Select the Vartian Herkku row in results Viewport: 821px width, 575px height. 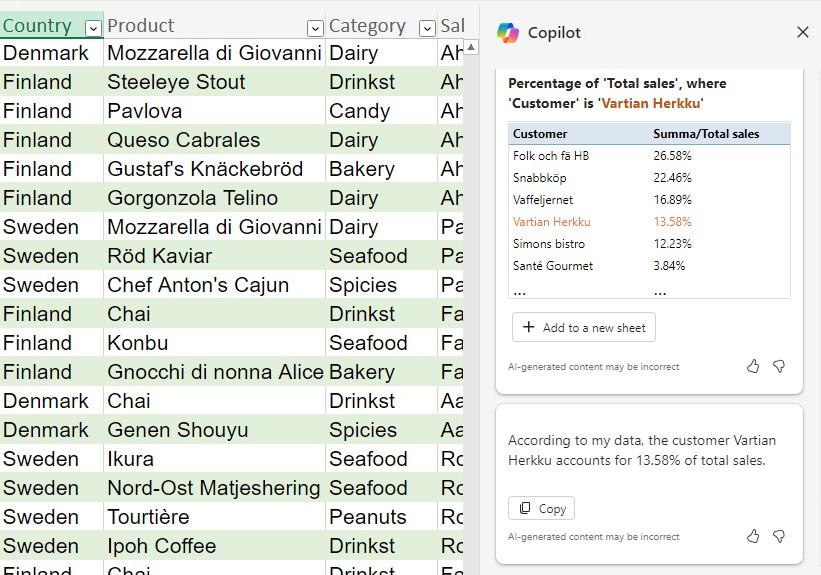(552, 222)
